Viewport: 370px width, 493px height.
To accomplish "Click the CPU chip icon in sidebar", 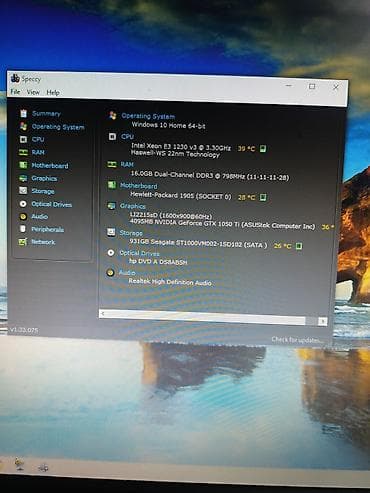I will [23, 139].
